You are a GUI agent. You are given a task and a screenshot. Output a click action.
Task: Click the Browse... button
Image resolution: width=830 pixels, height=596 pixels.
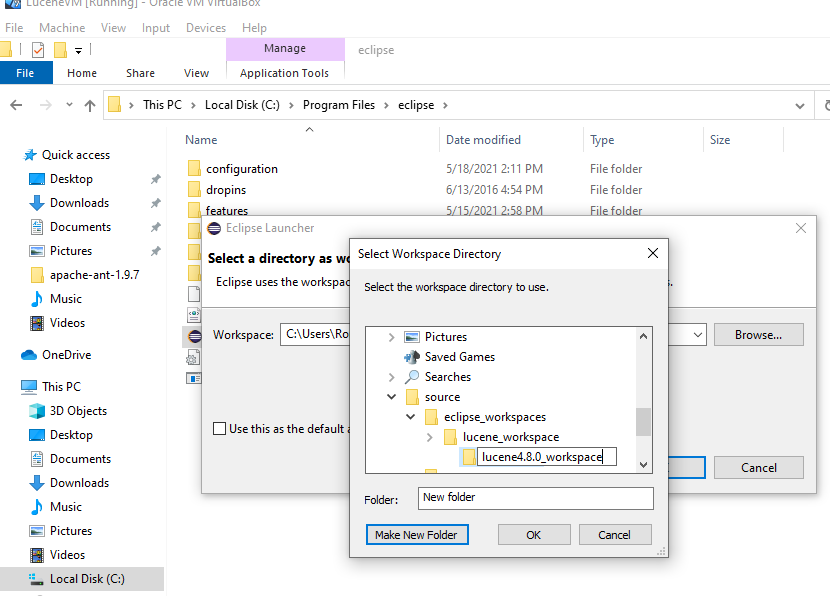coord(759,335)
